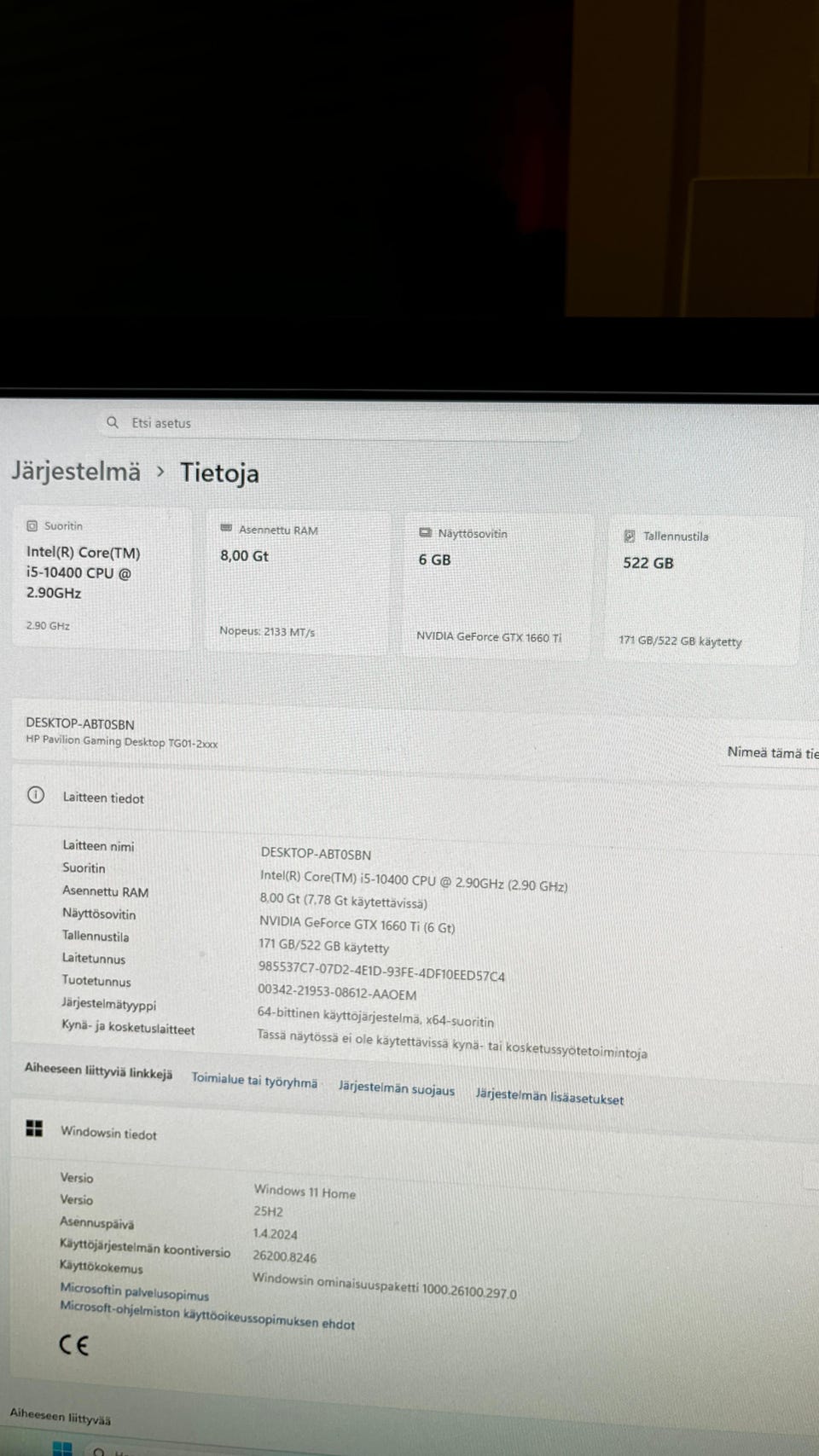The image size is (819, 1456).
Task: Click the 522 GB storage value
Action: pyautogui.click(x=648, y=563)
